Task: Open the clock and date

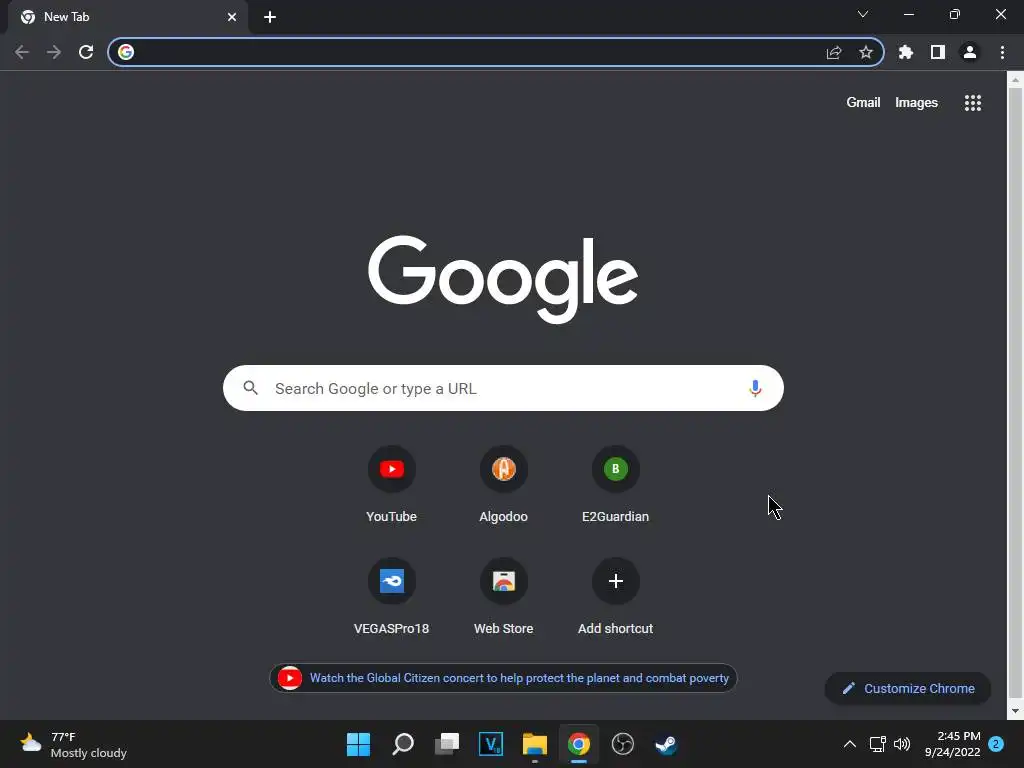Action: (x=953, y=744)
